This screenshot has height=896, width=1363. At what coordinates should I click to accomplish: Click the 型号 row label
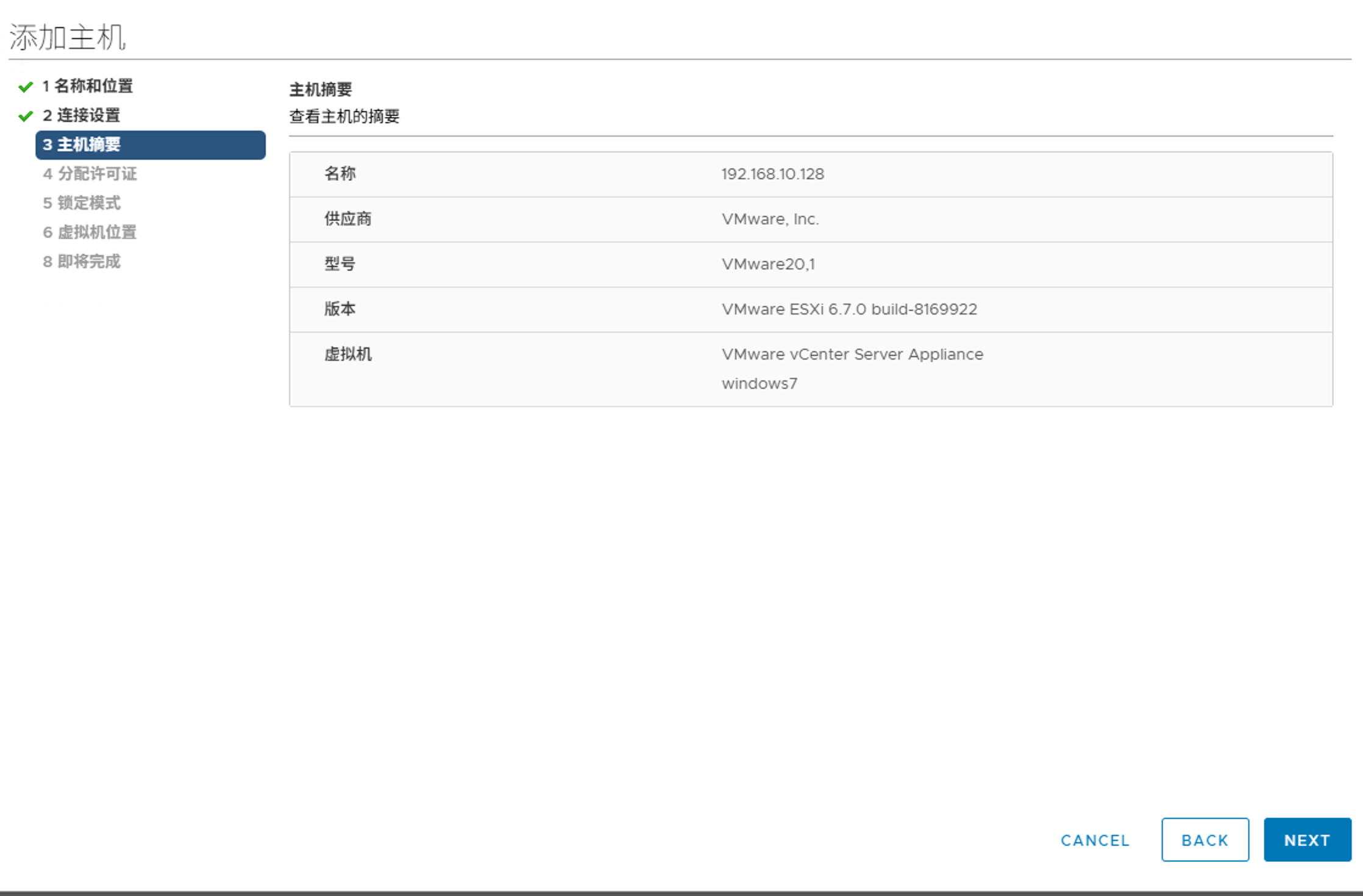[x=340, y=264]
